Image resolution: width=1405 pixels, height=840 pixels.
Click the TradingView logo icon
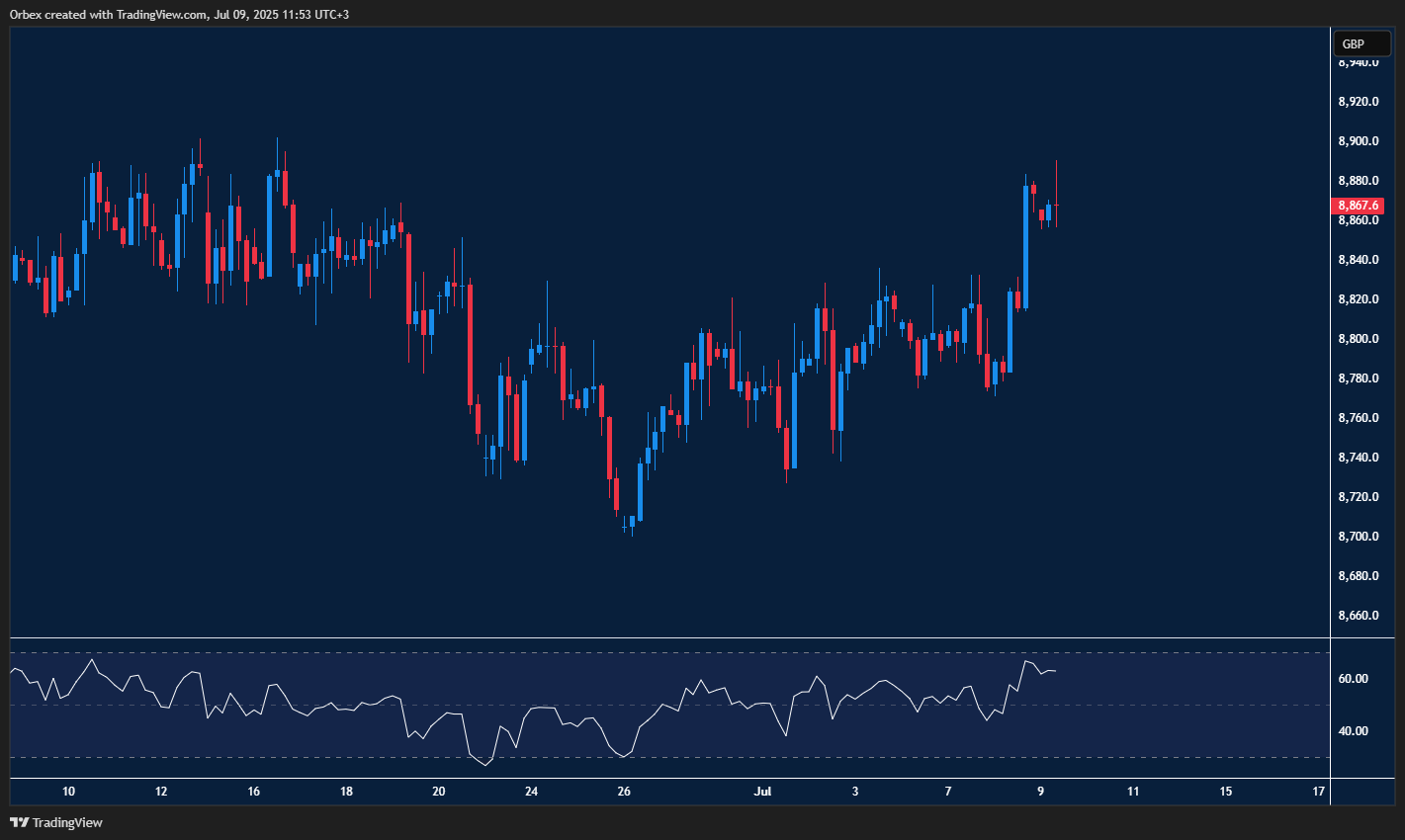click(18, 822)
